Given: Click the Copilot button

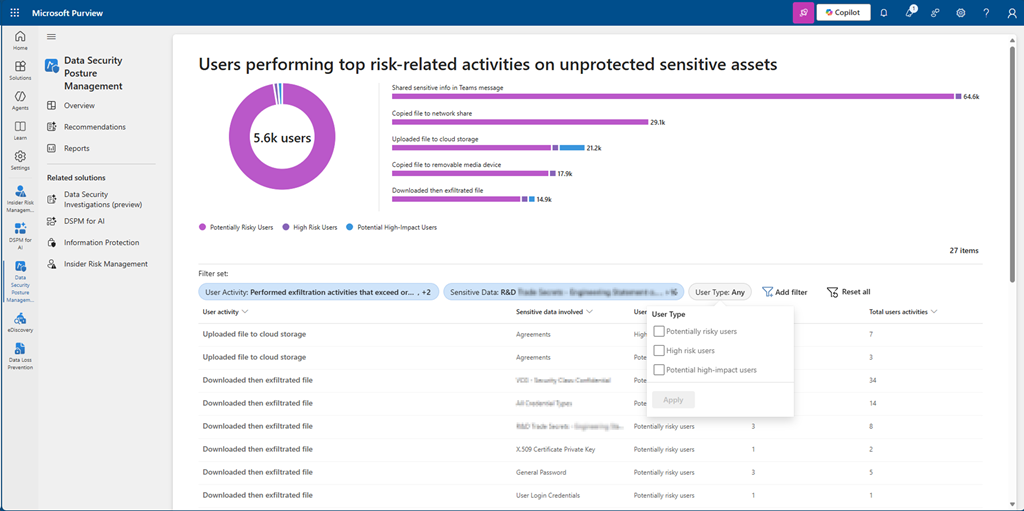Looking at the screenshot, I should click(x=843, y=13).
